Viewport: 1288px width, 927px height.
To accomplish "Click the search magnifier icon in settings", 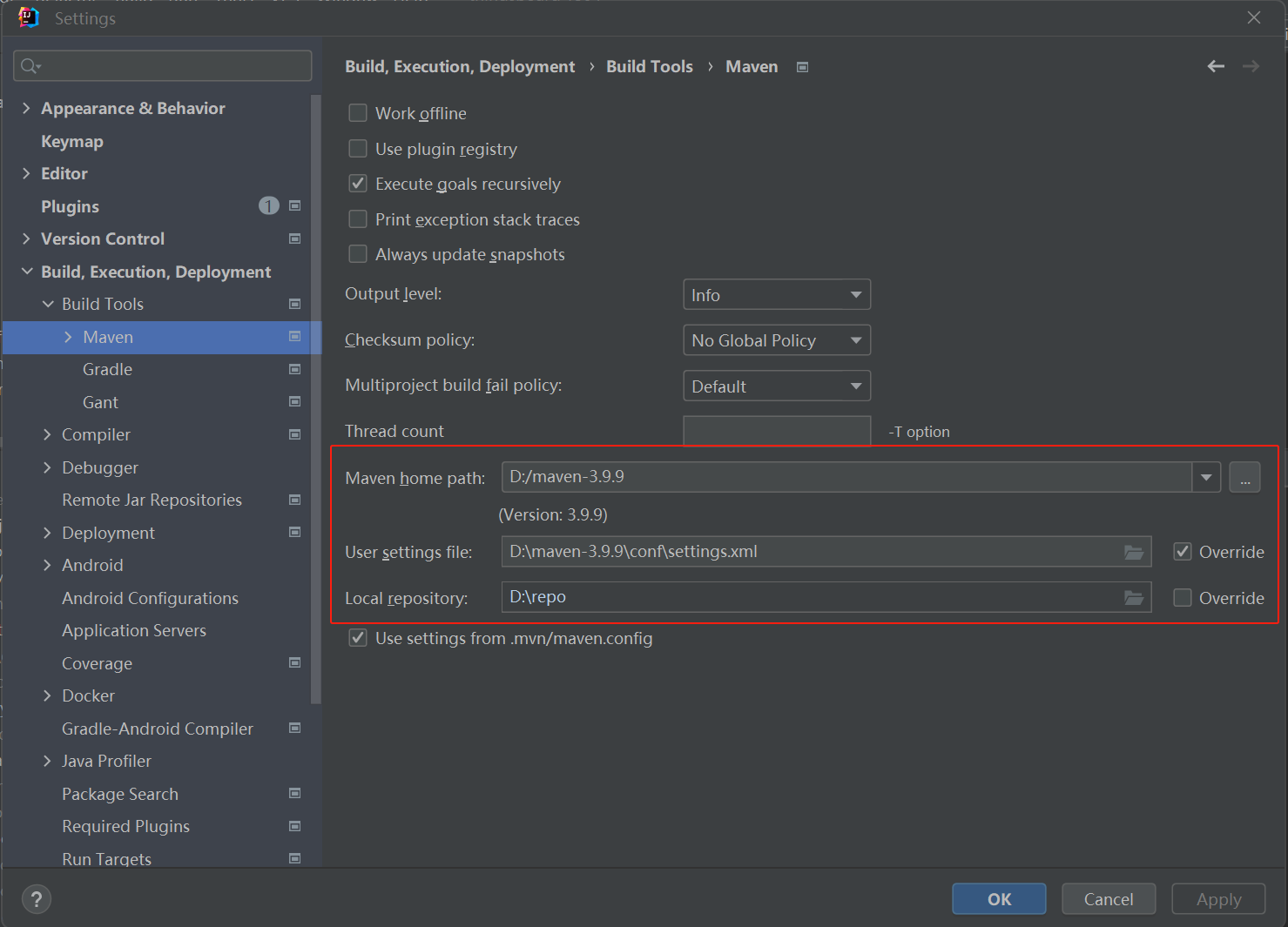I will (x=30, y=66).
